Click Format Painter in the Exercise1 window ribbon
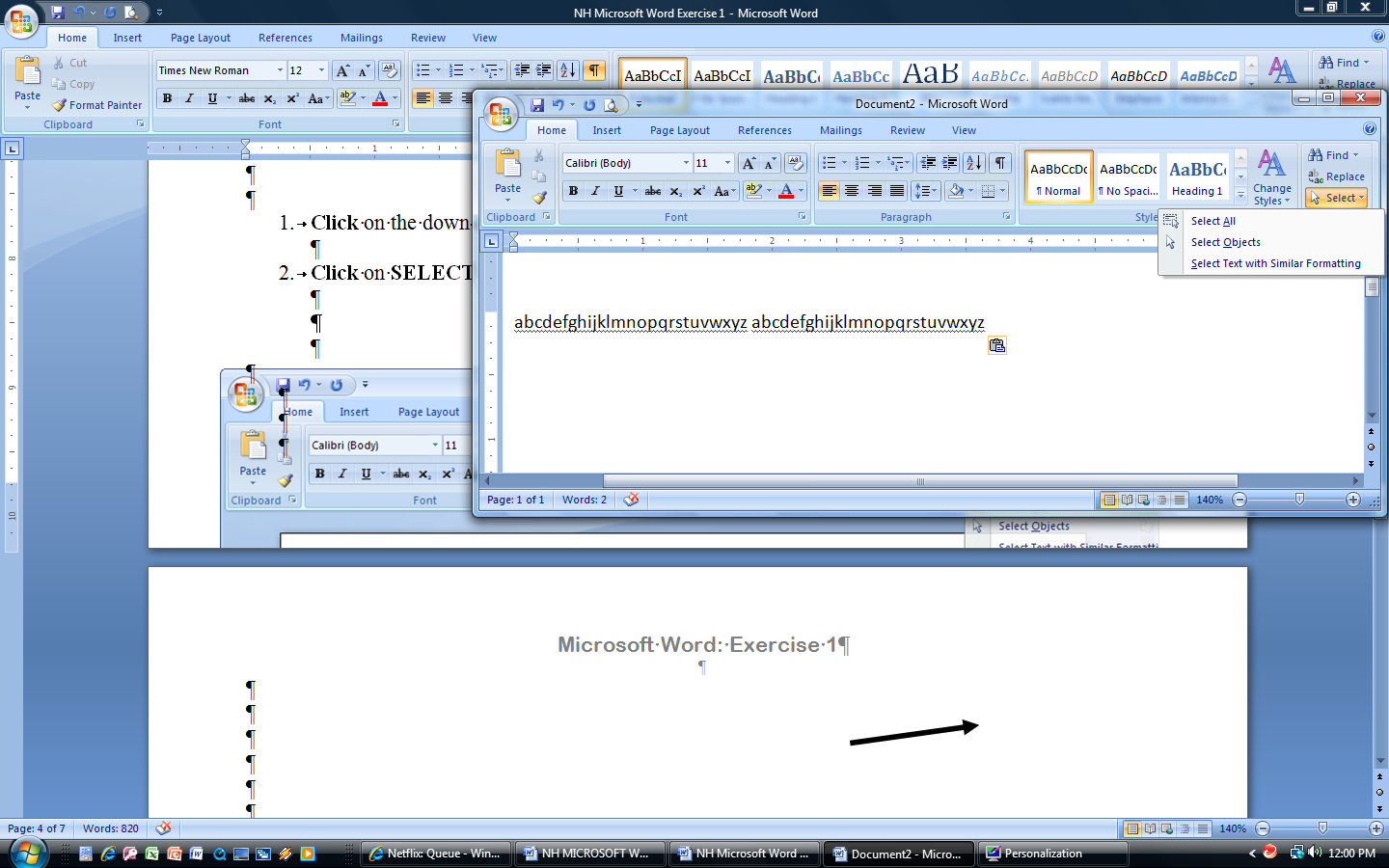Viewport: 1389px width, 868px height. point(96,105)
